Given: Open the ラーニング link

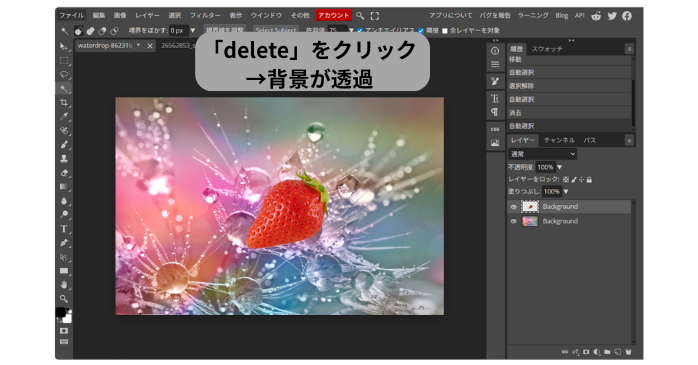Looking at the screenshot, I should coord(533,16).
